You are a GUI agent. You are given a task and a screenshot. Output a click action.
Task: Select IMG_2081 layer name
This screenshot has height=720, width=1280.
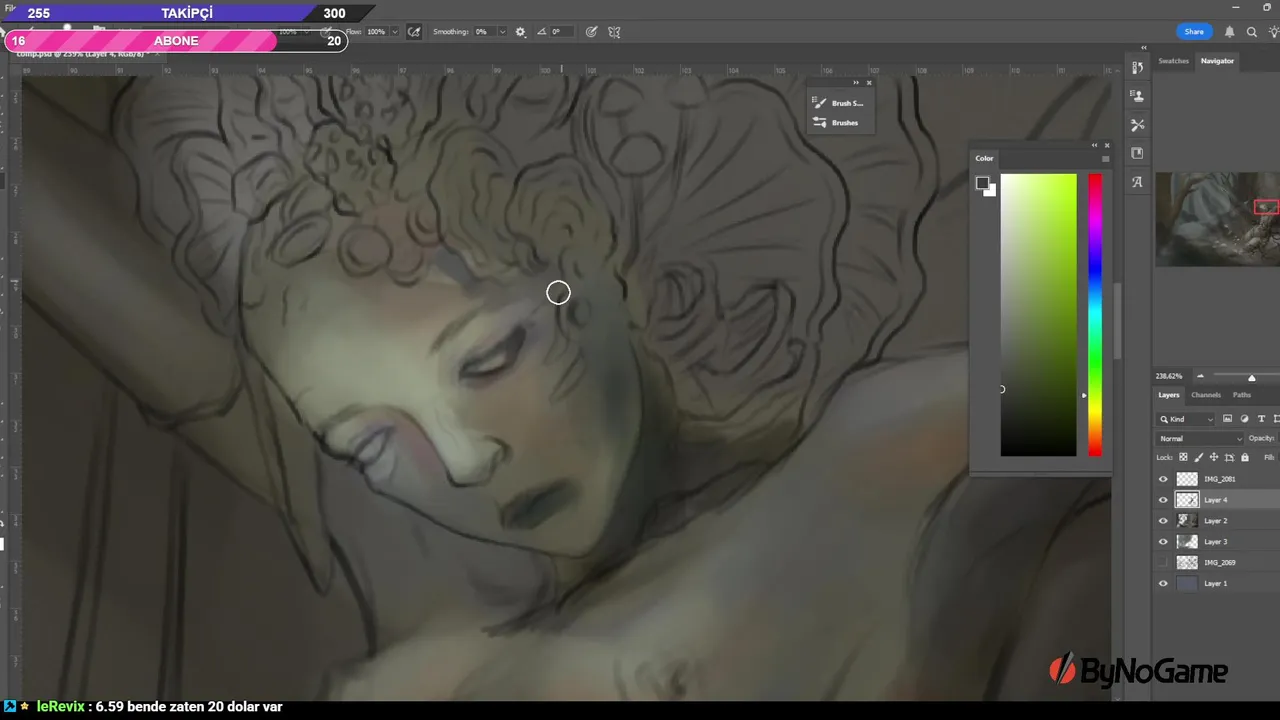pos(1219,479)
